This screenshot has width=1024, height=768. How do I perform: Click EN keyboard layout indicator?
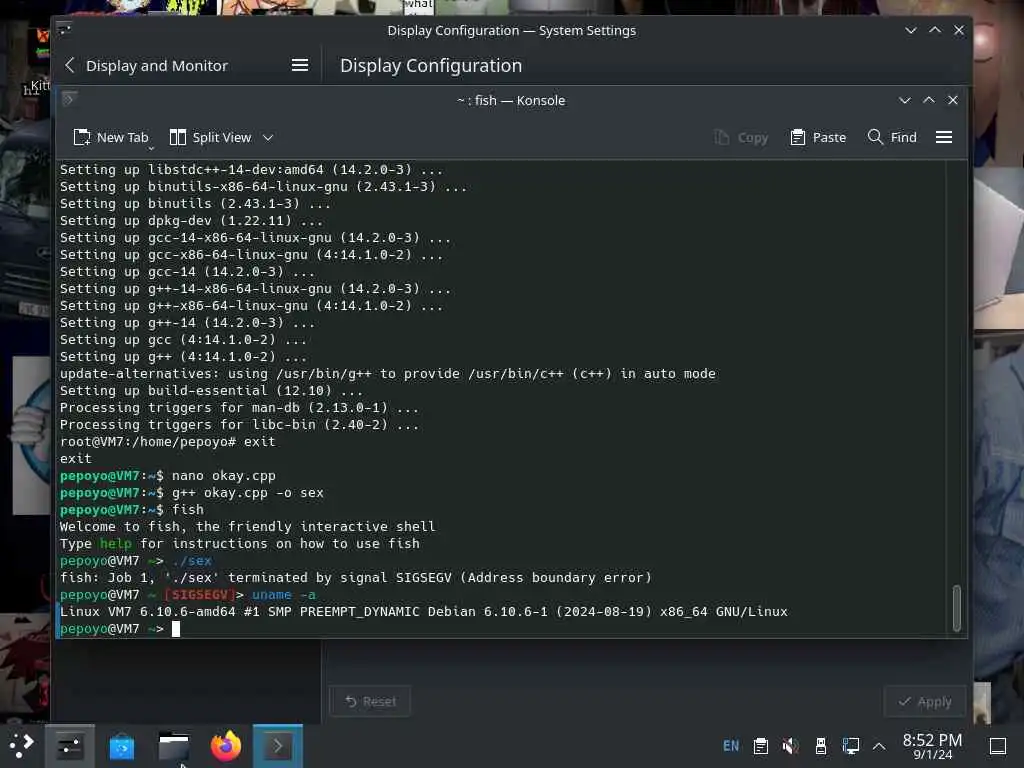pyautogui.click(x=731, y=746)
